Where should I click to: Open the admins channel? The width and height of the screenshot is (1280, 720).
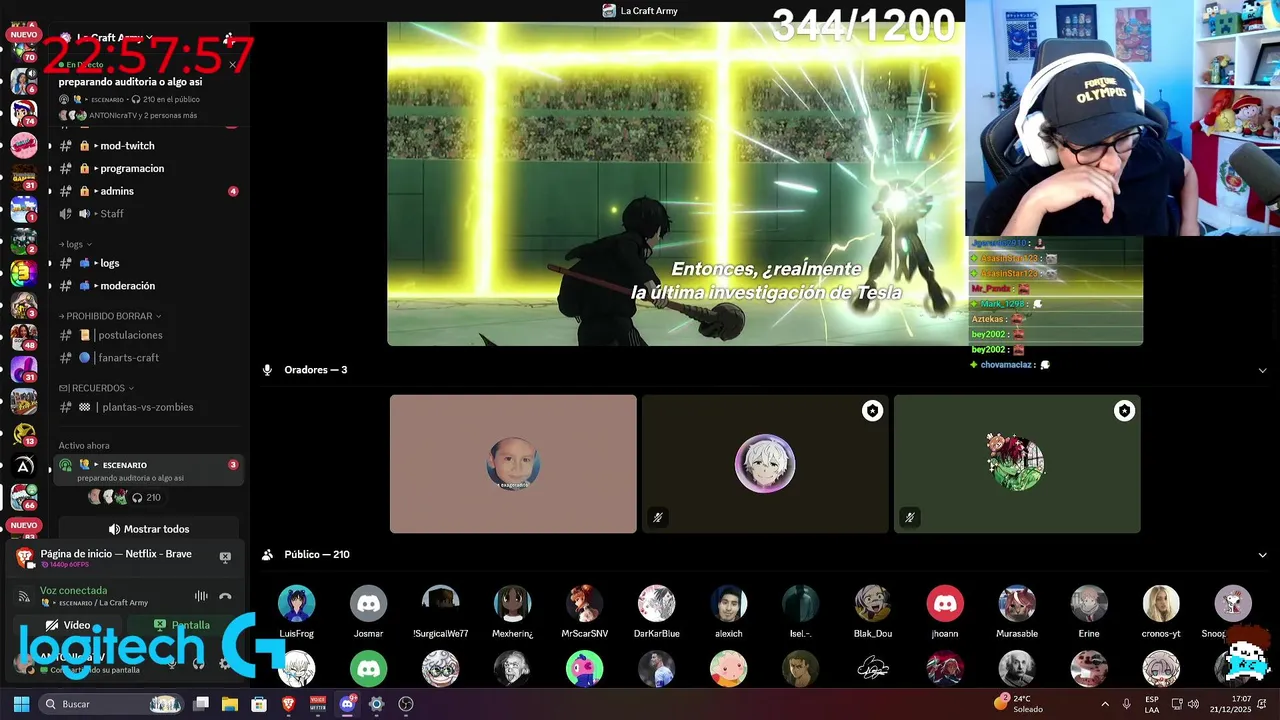pyautogui.click(x=147, y=191)
